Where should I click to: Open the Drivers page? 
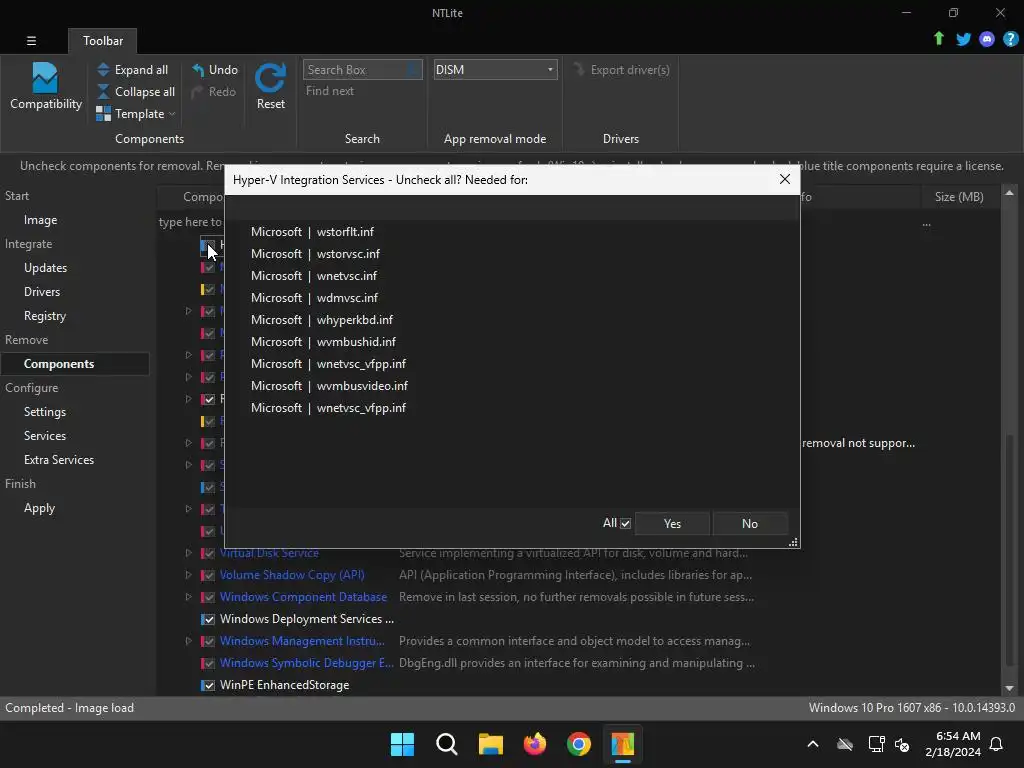(x=42, y=292)
